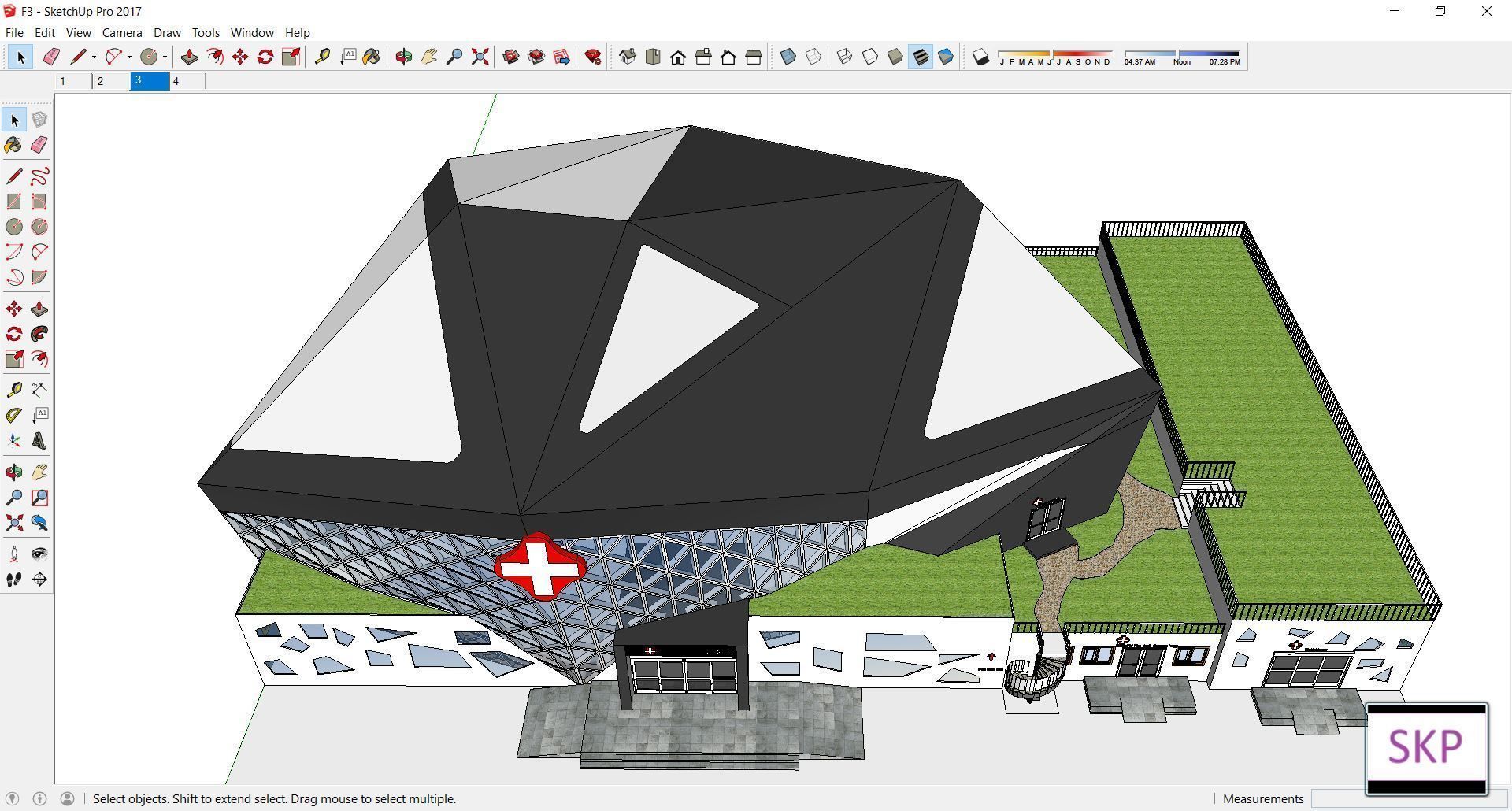Screen dimensions: 1512x811
Task: Switch to scene tab 4
Action: (176, 80)
